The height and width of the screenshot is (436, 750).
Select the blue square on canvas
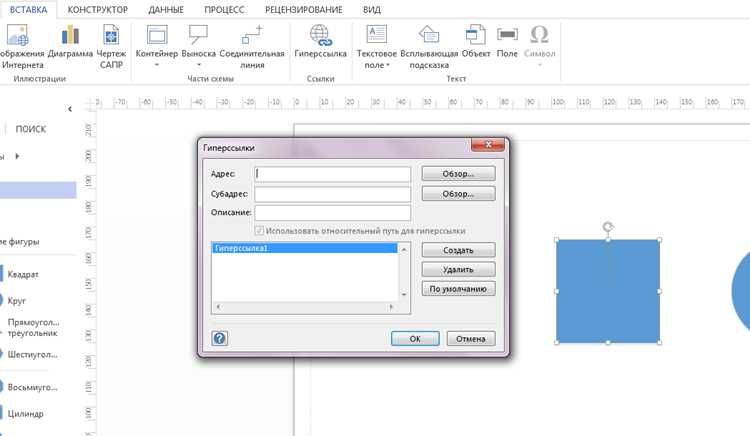coord(608,291)
